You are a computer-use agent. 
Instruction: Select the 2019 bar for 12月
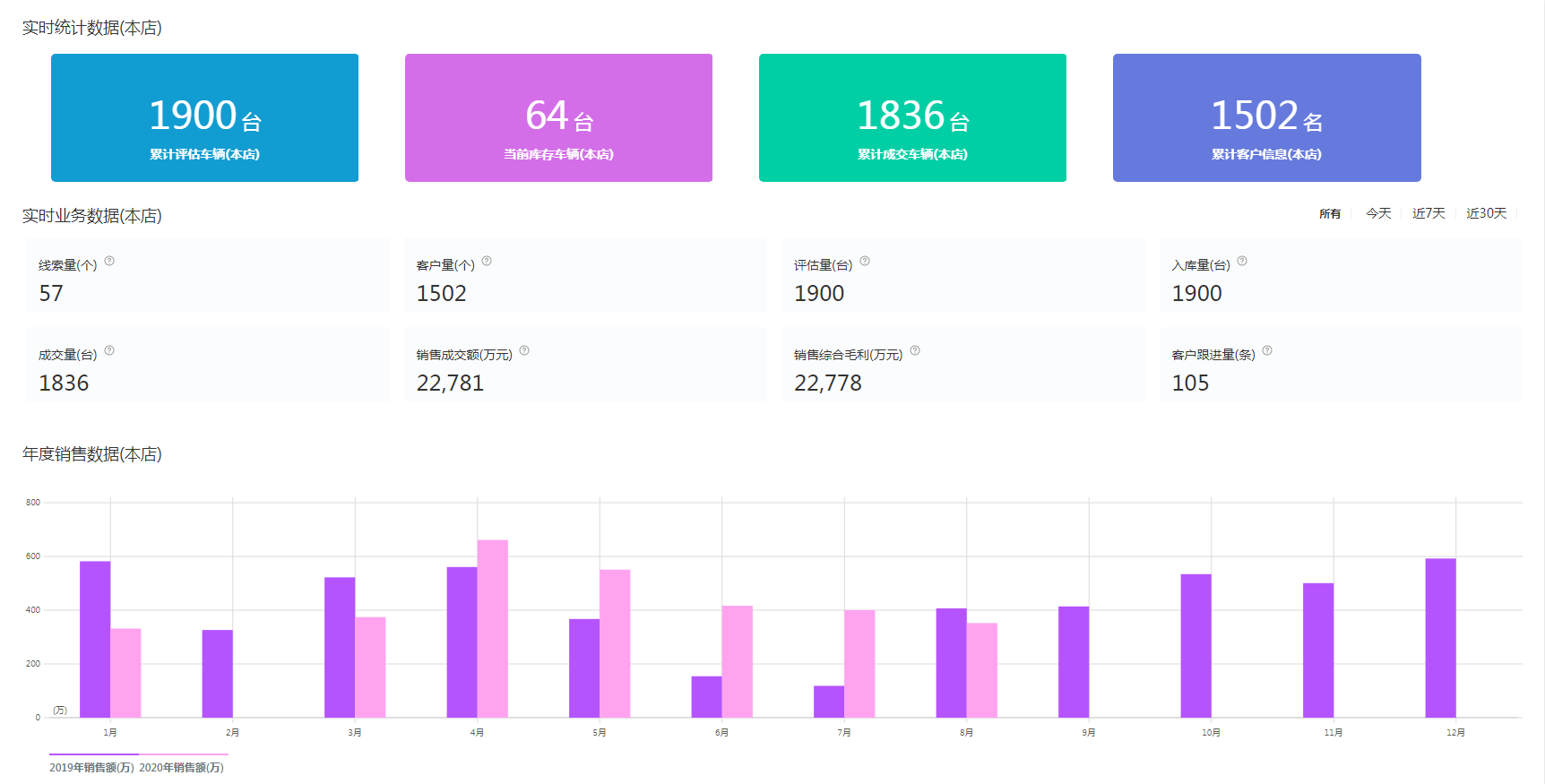[1441, 638]
